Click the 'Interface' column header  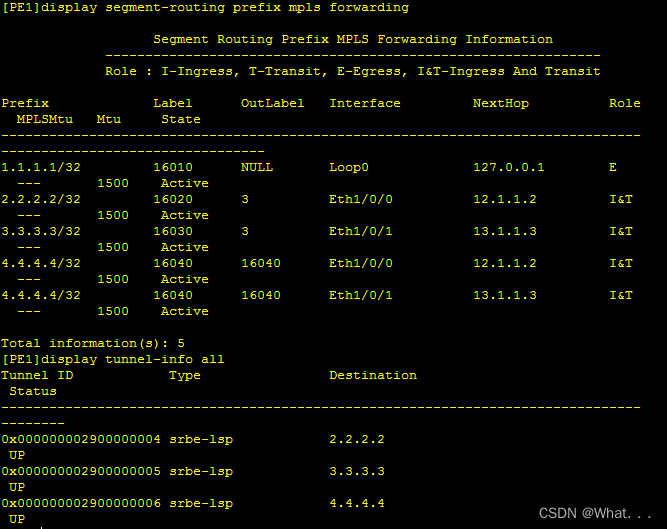pos(365,103)
